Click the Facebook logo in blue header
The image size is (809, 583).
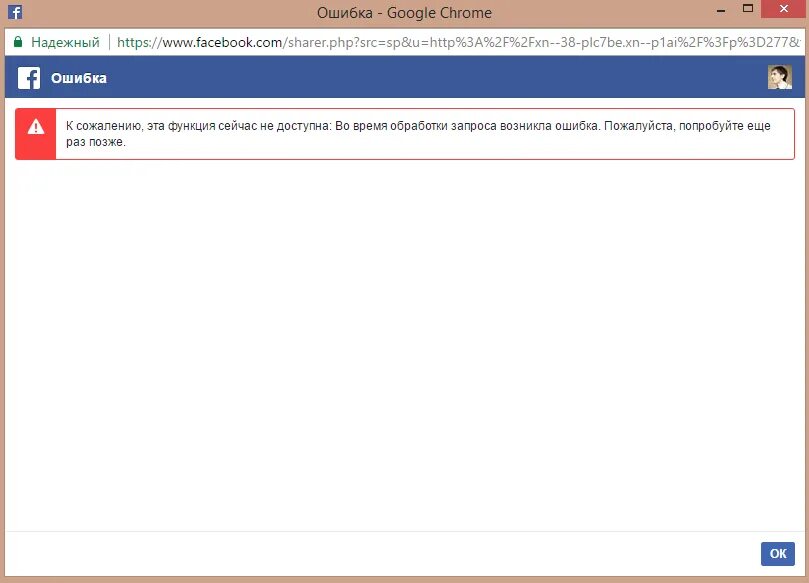pyautogui.click(x=29, y=78)
